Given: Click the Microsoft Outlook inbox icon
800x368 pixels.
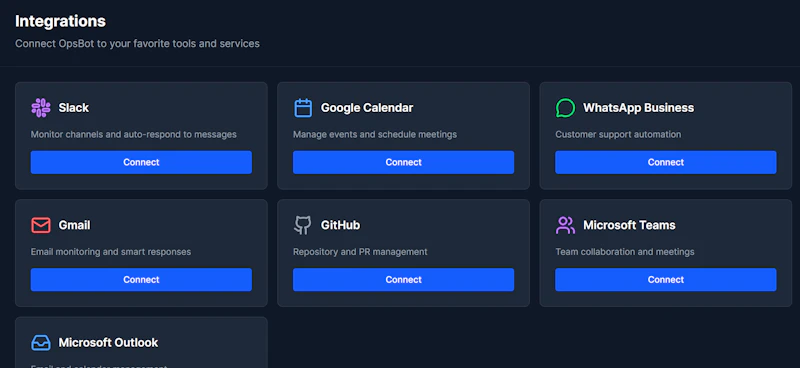Looking at the screenshot, I should click(41, 342).
